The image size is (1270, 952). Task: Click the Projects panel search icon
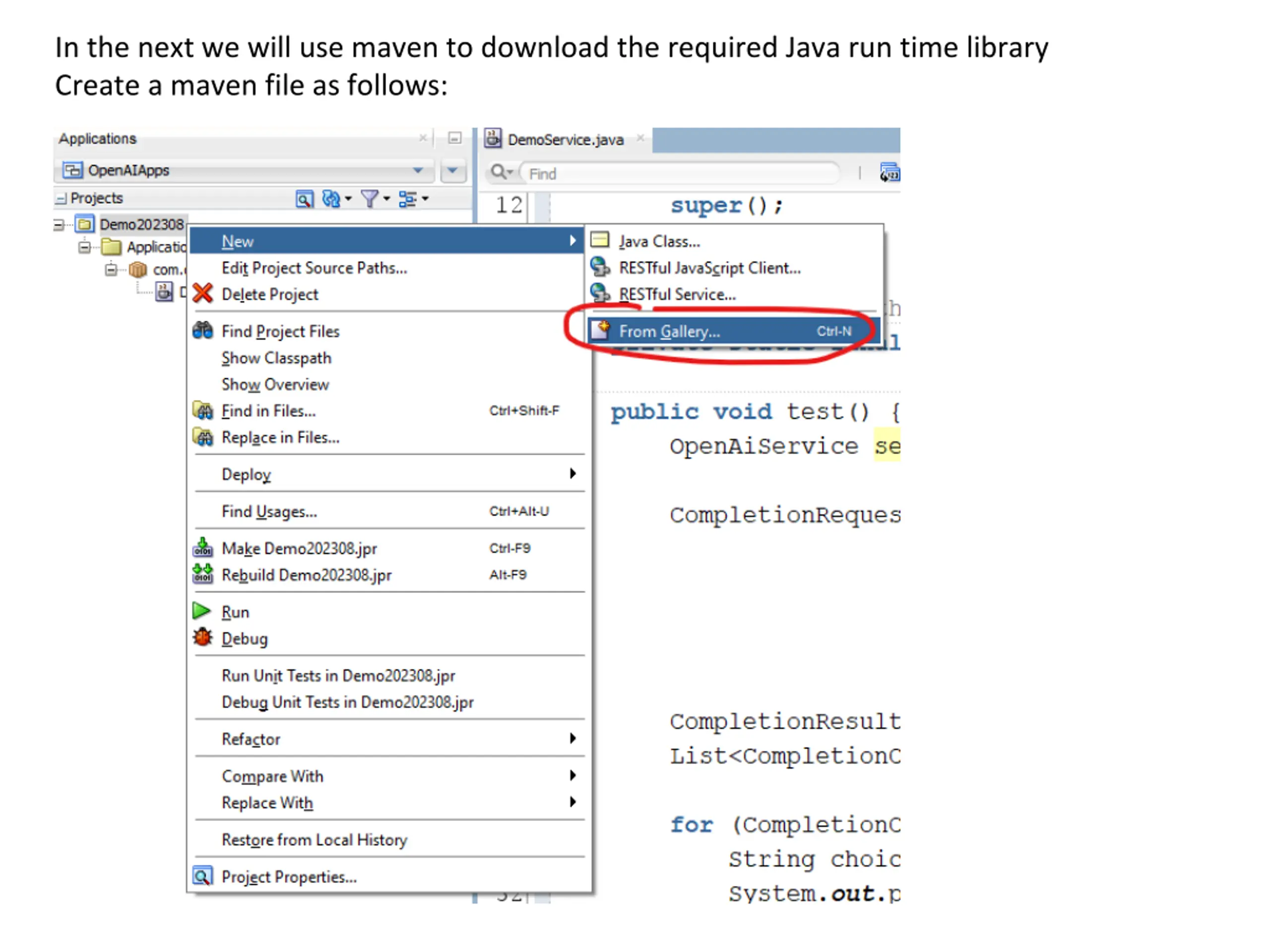click(304, 198)
